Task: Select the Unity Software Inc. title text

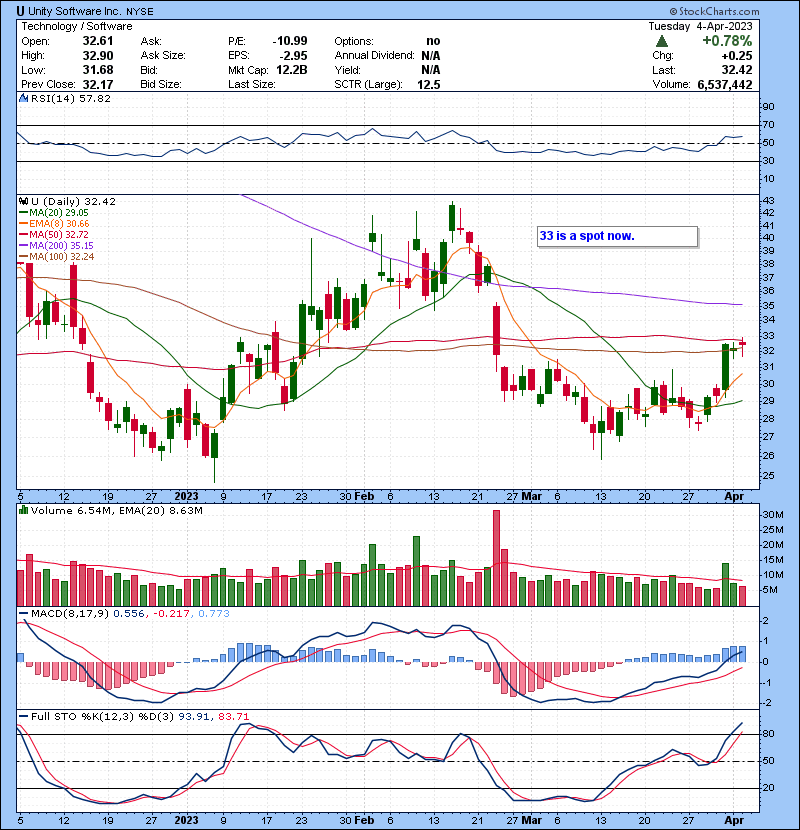Action: tap(75, 11)
